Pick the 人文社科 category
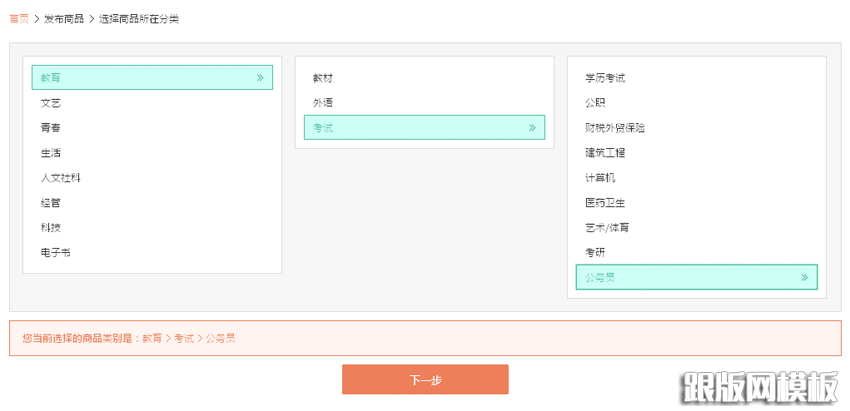The height and width of the screenshot is (411, 850). click(61, 178)
